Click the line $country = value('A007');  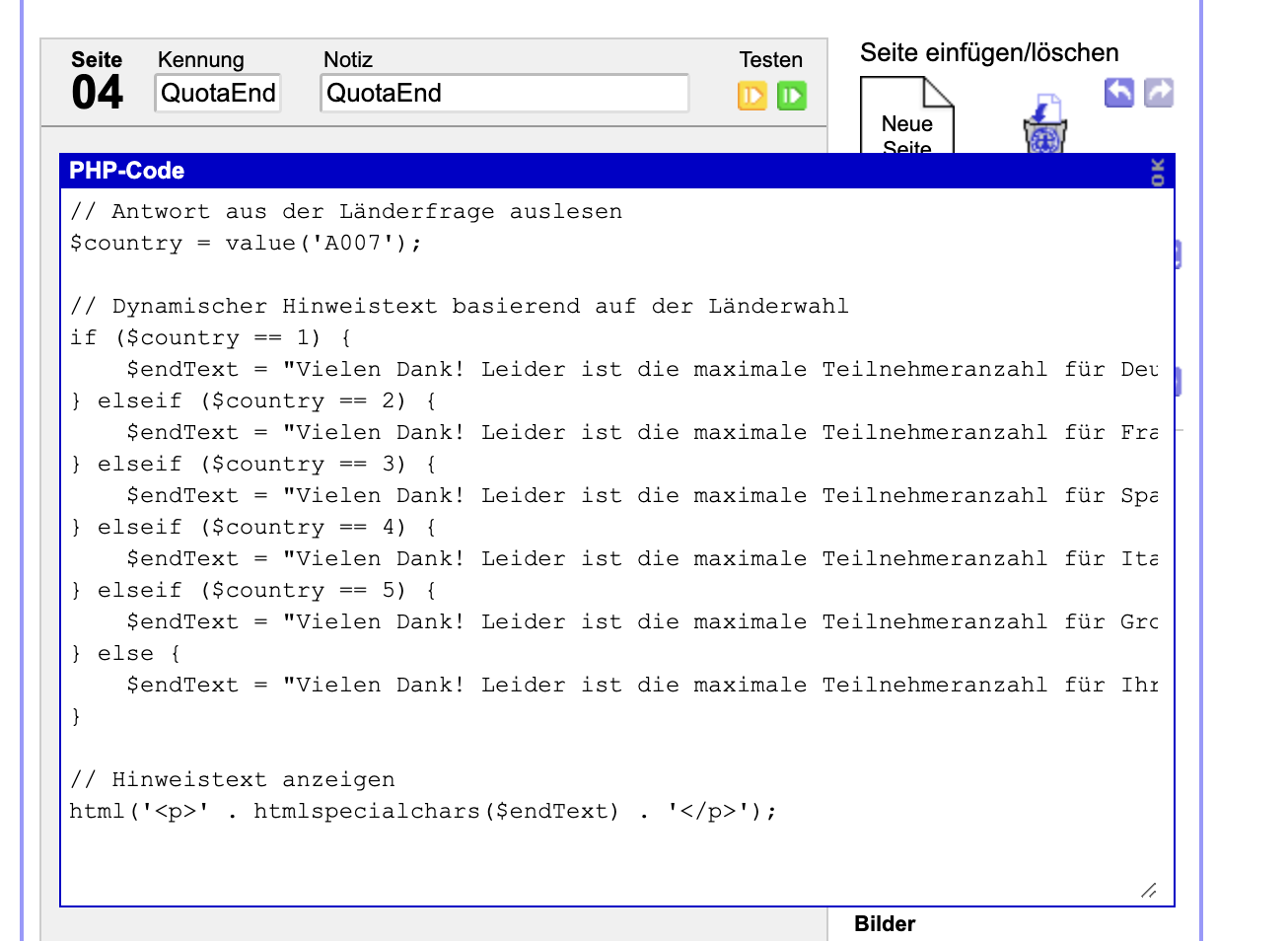click(x=247, y=243)
